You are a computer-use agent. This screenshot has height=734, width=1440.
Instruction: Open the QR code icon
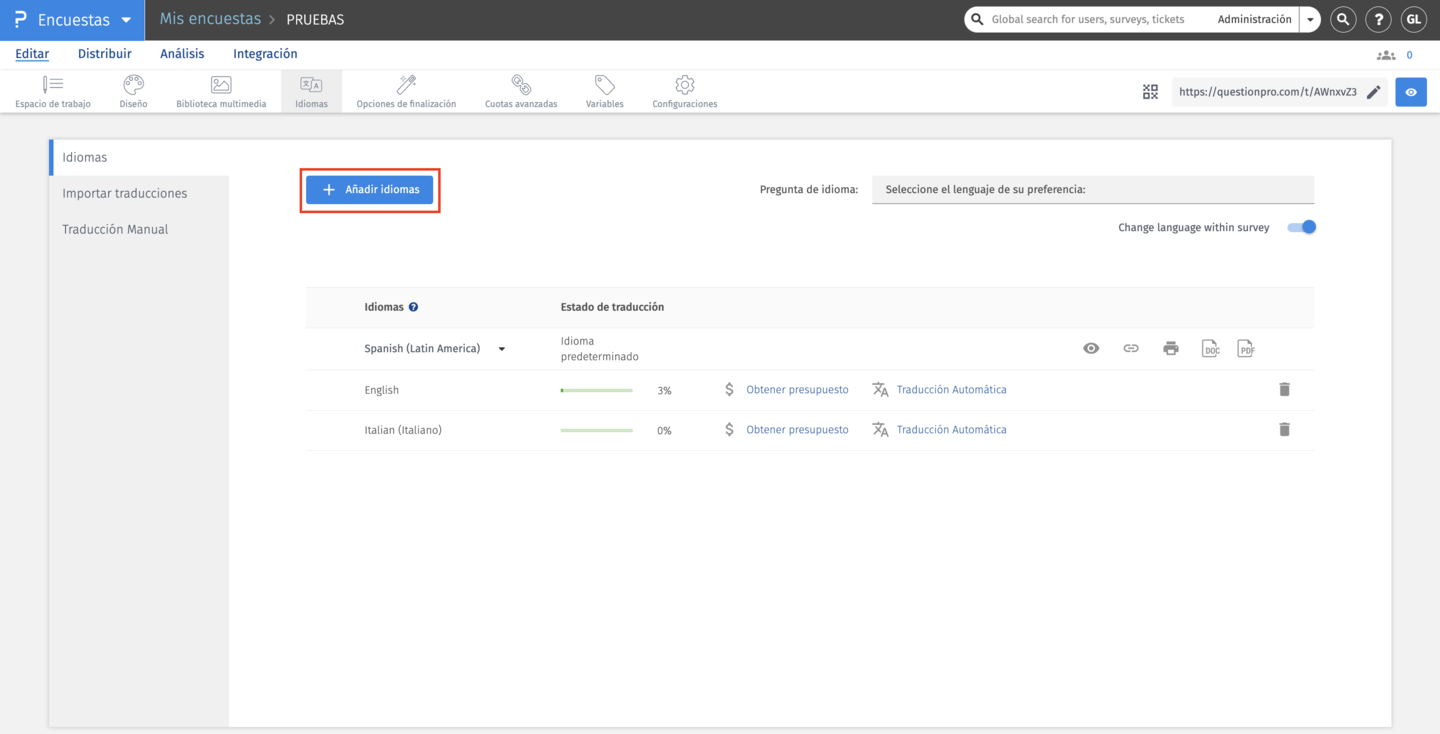[1150, 92]
